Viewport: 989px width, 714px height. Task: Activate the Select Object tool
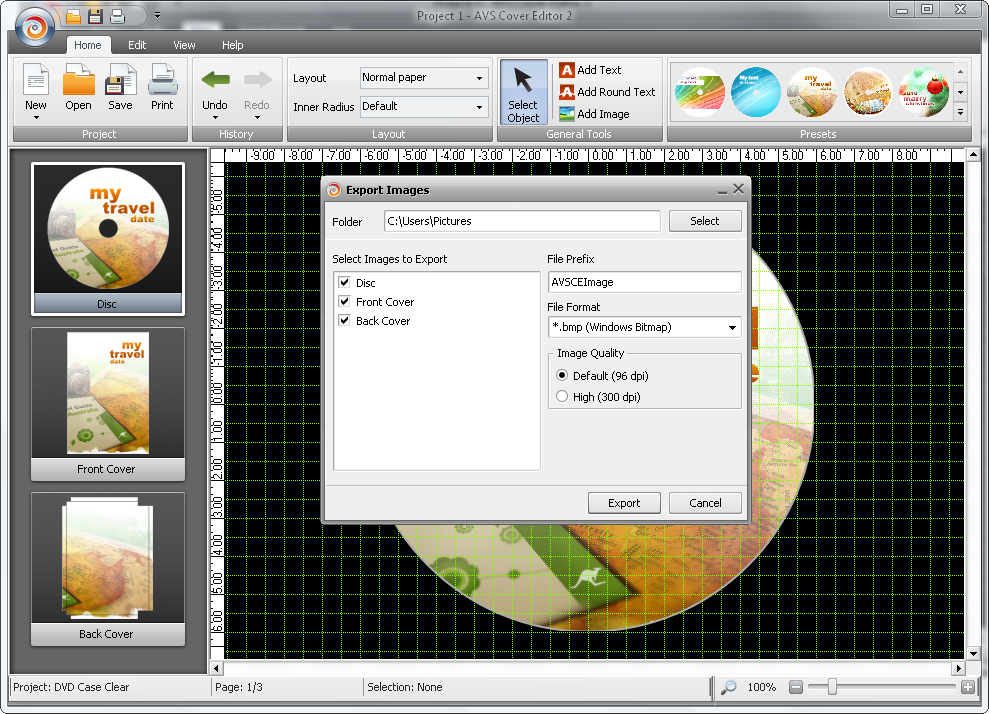coord(523,92)
